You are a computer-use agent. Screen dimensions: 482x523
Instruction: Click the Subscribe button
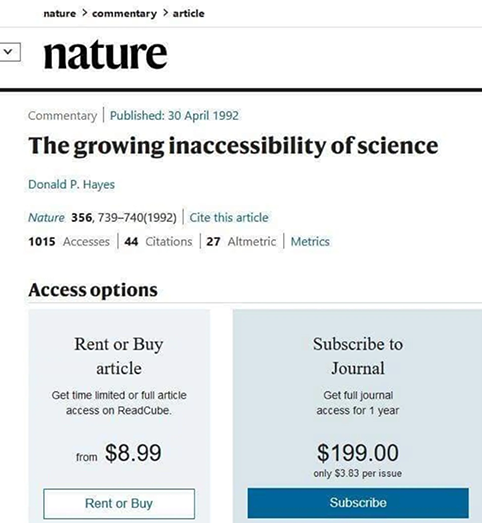pos(358,503)
